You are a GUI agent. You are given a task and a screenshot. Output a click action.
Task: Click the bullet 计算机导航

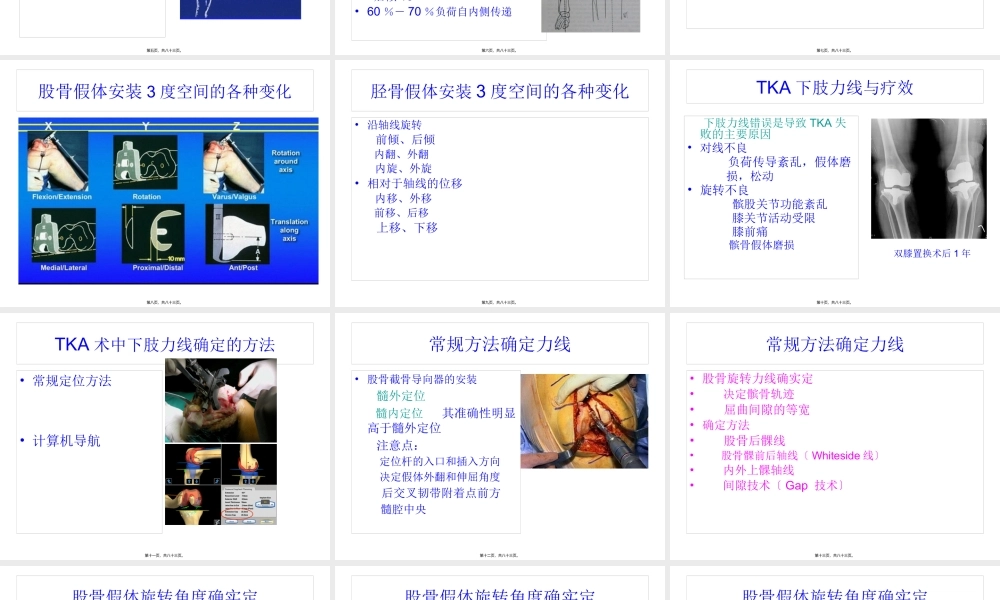(66, 441)
